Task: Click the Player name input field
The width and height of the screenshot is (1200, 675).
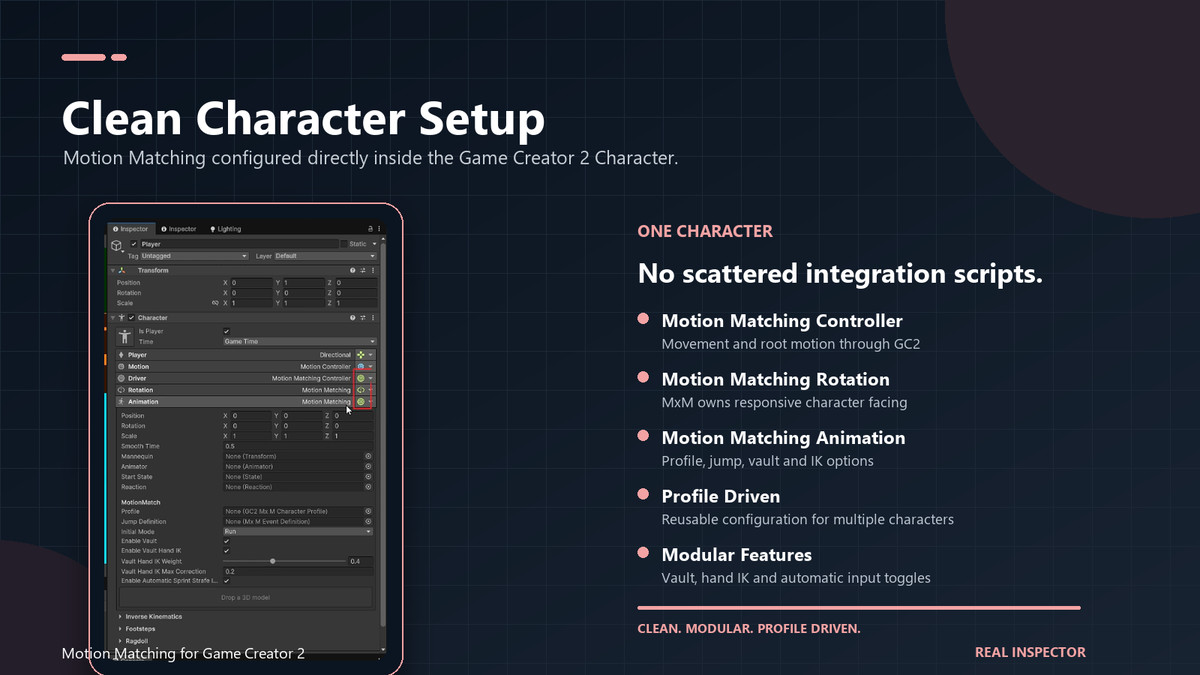Action: click(x=238, y=244)
